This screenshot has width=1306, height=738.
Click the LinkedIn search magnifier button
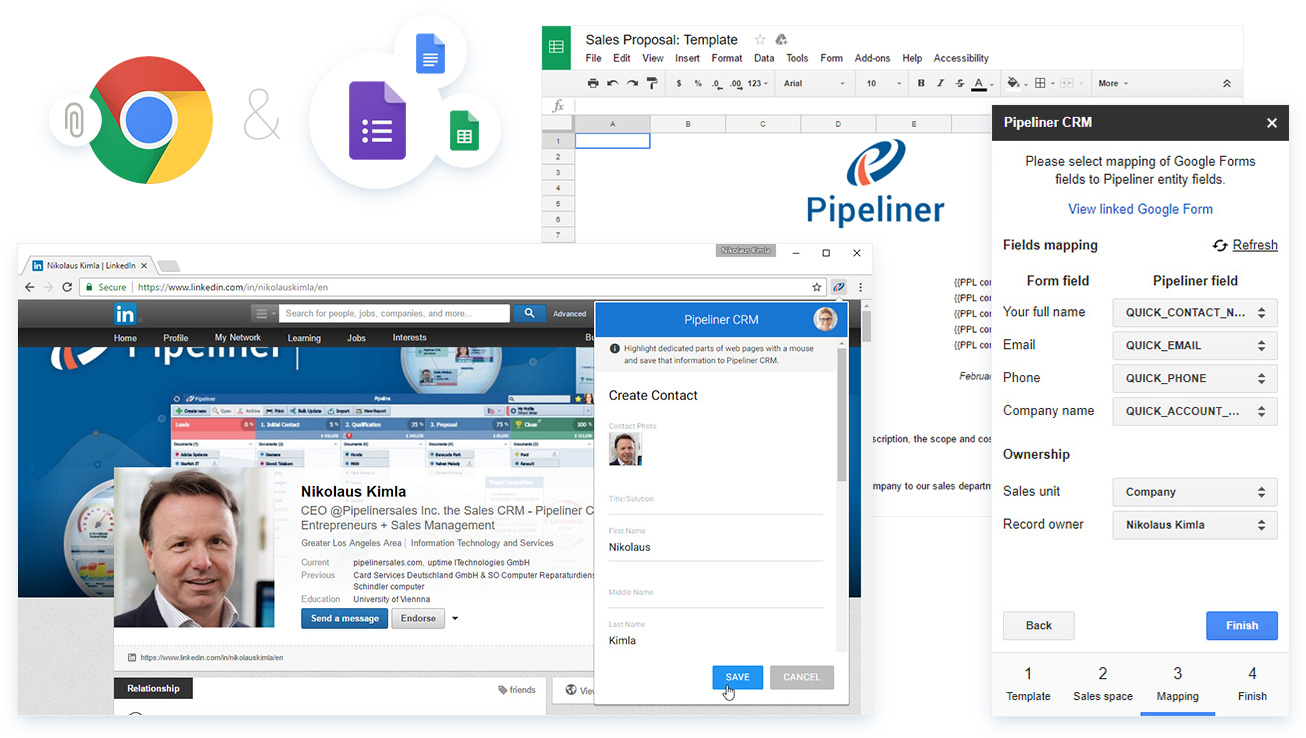pyautogui.click(x=529, y=313)
